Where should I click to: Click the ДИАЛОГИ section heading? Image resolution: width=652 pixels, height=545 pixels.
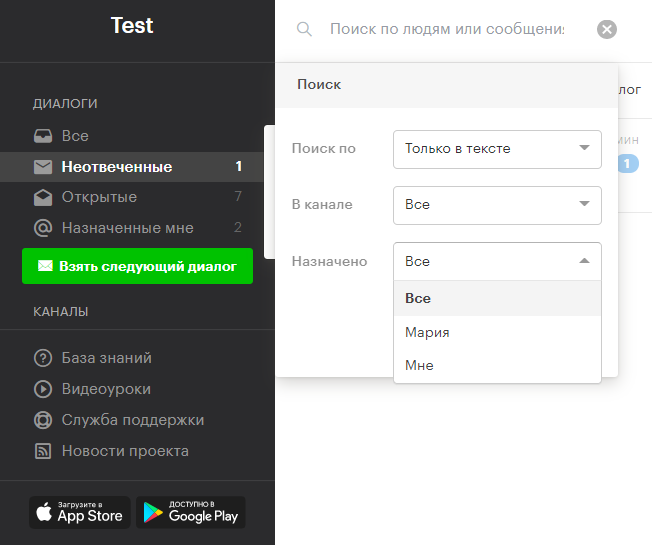click(x=65, y=104)
